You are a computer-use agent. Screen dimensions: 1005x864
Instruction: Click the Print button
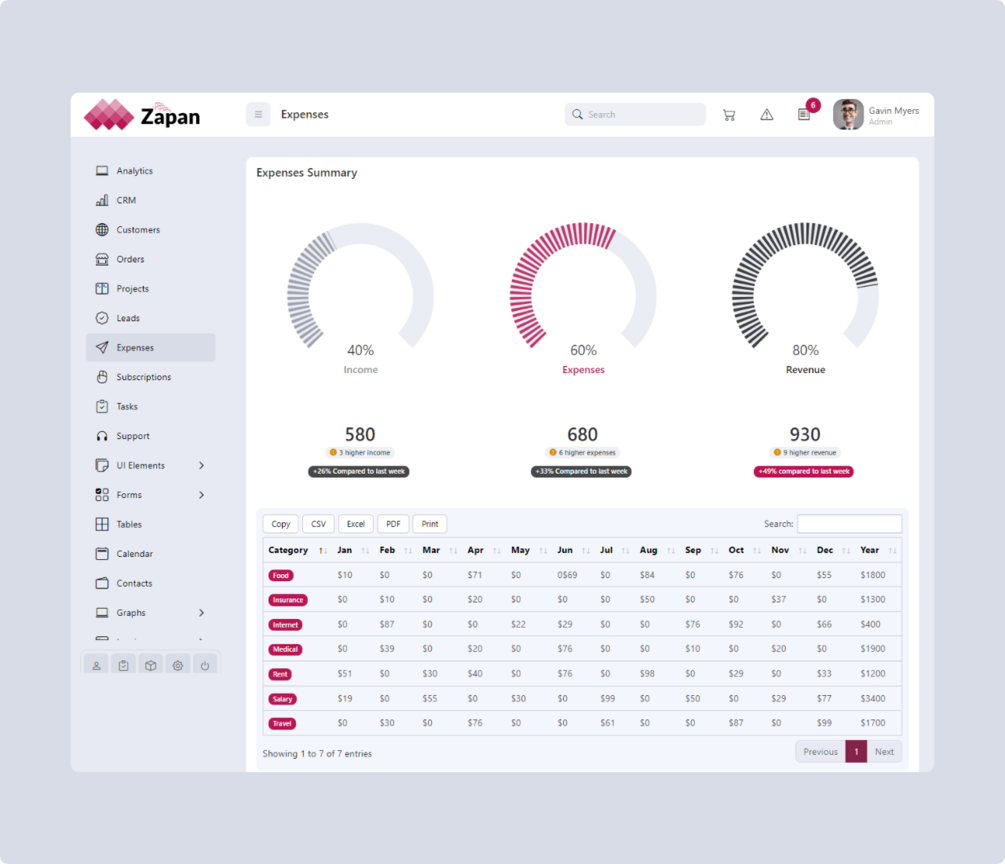(x=430, y=524)
